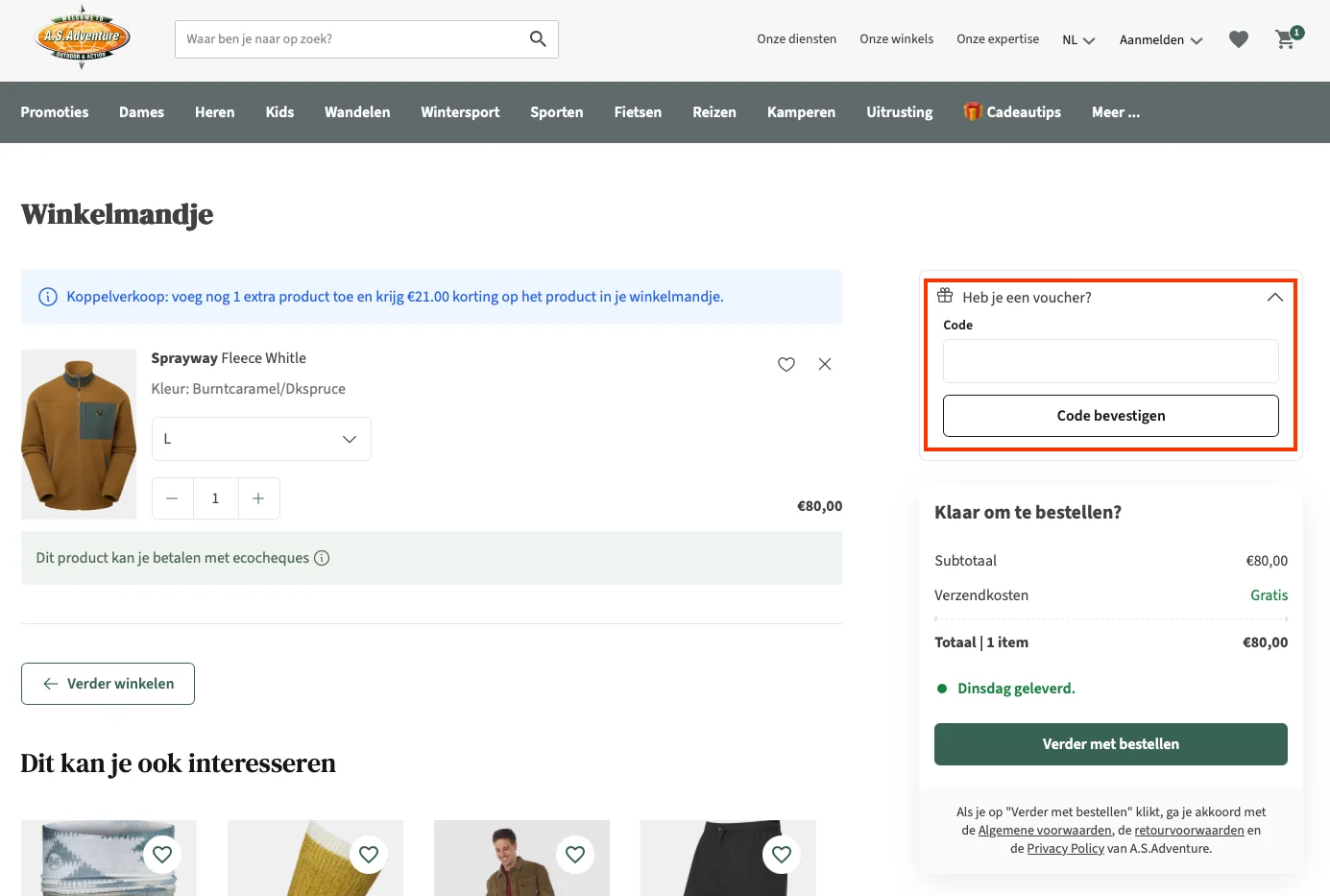This screenshot has height=896, width=1330.
Task: Remove Sprayway Fleece from cart
Action: click(x=825, y=364)
